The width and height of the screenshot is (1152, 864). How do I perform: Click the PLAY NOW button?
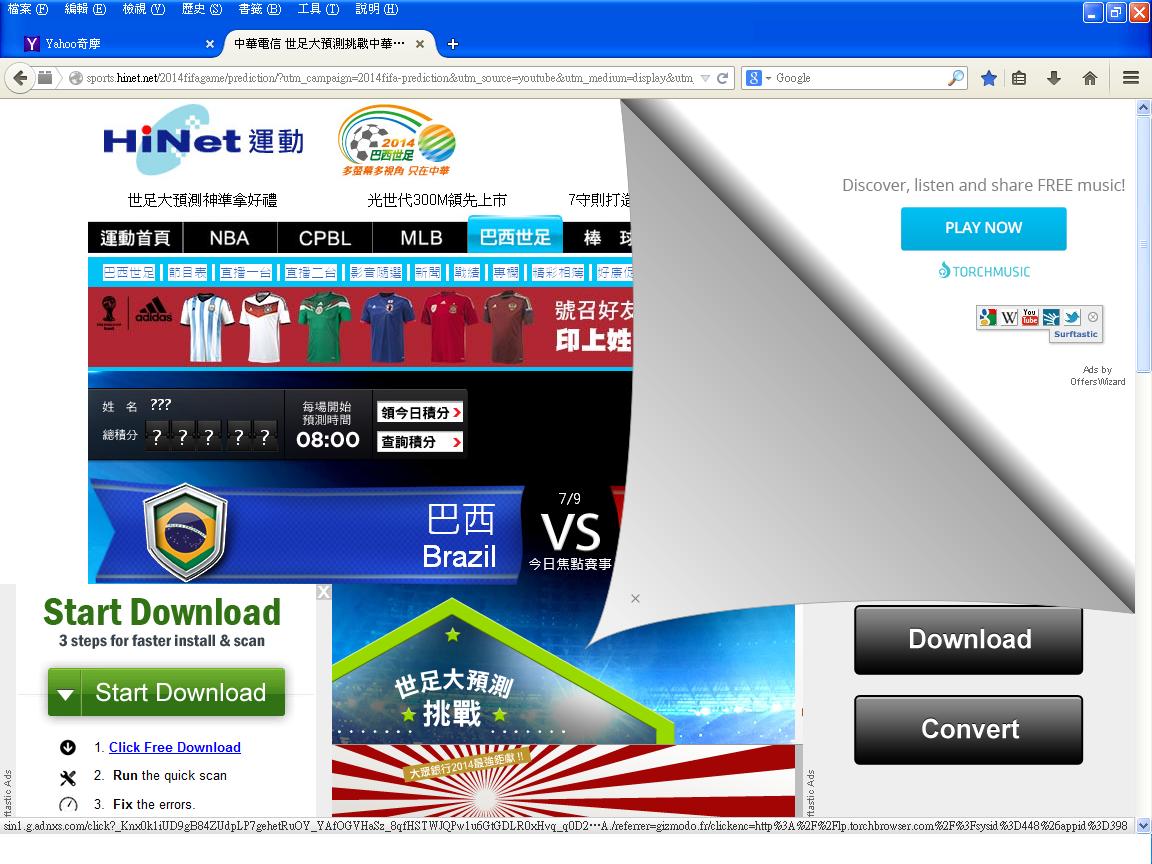coord(983,228)
